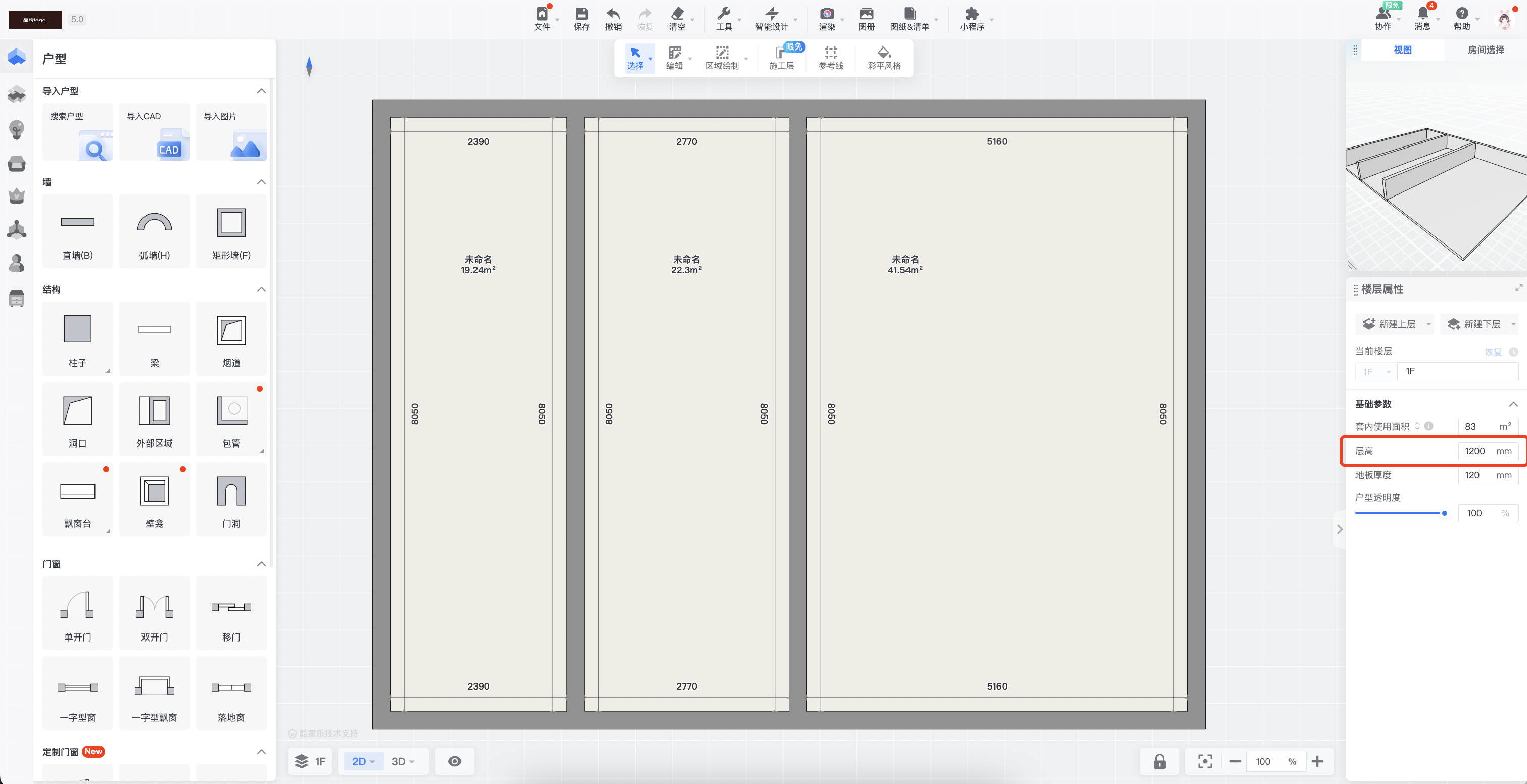Switch to the 房间选择 room selection tab

point(1485,50)
